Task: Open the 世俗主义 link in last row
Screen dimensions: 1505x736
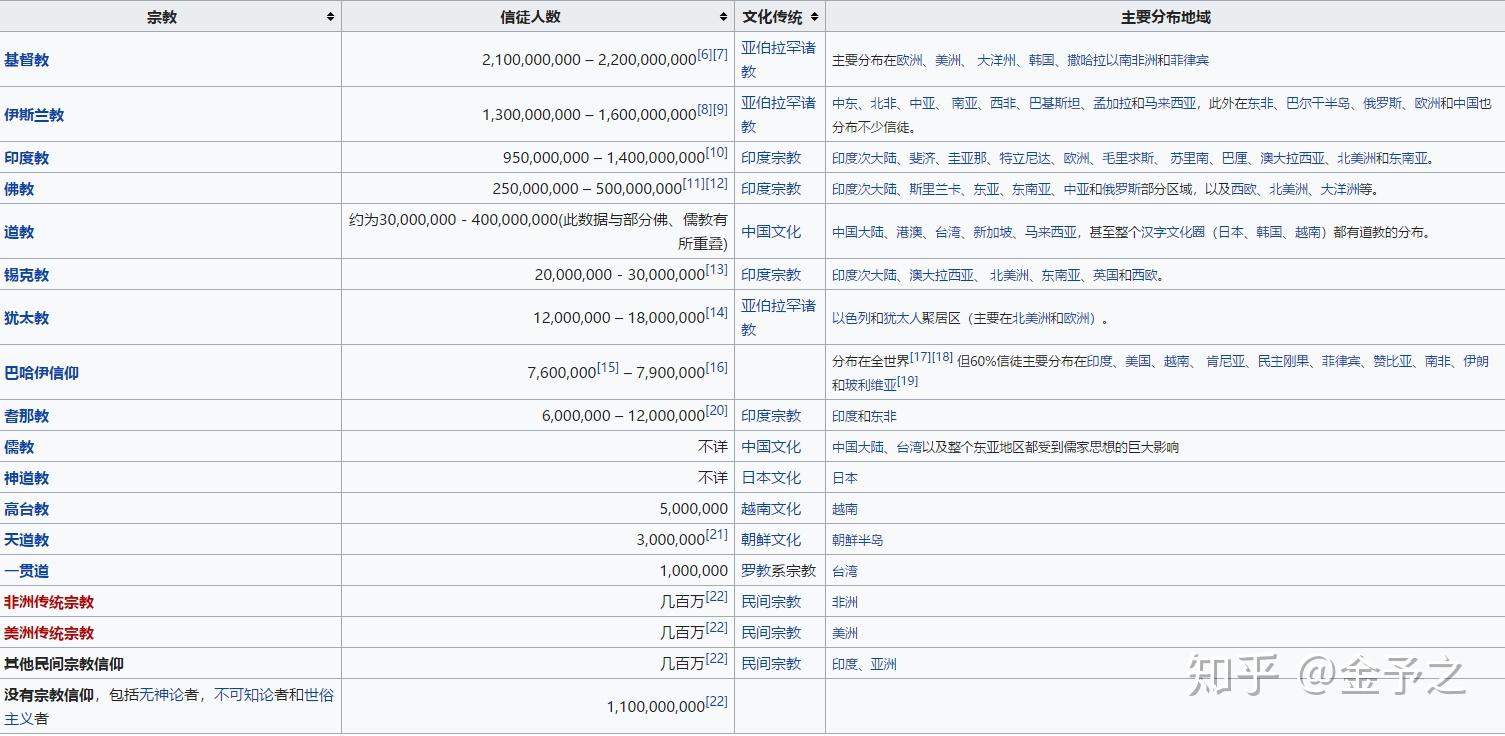Action: tap(318, 695)
